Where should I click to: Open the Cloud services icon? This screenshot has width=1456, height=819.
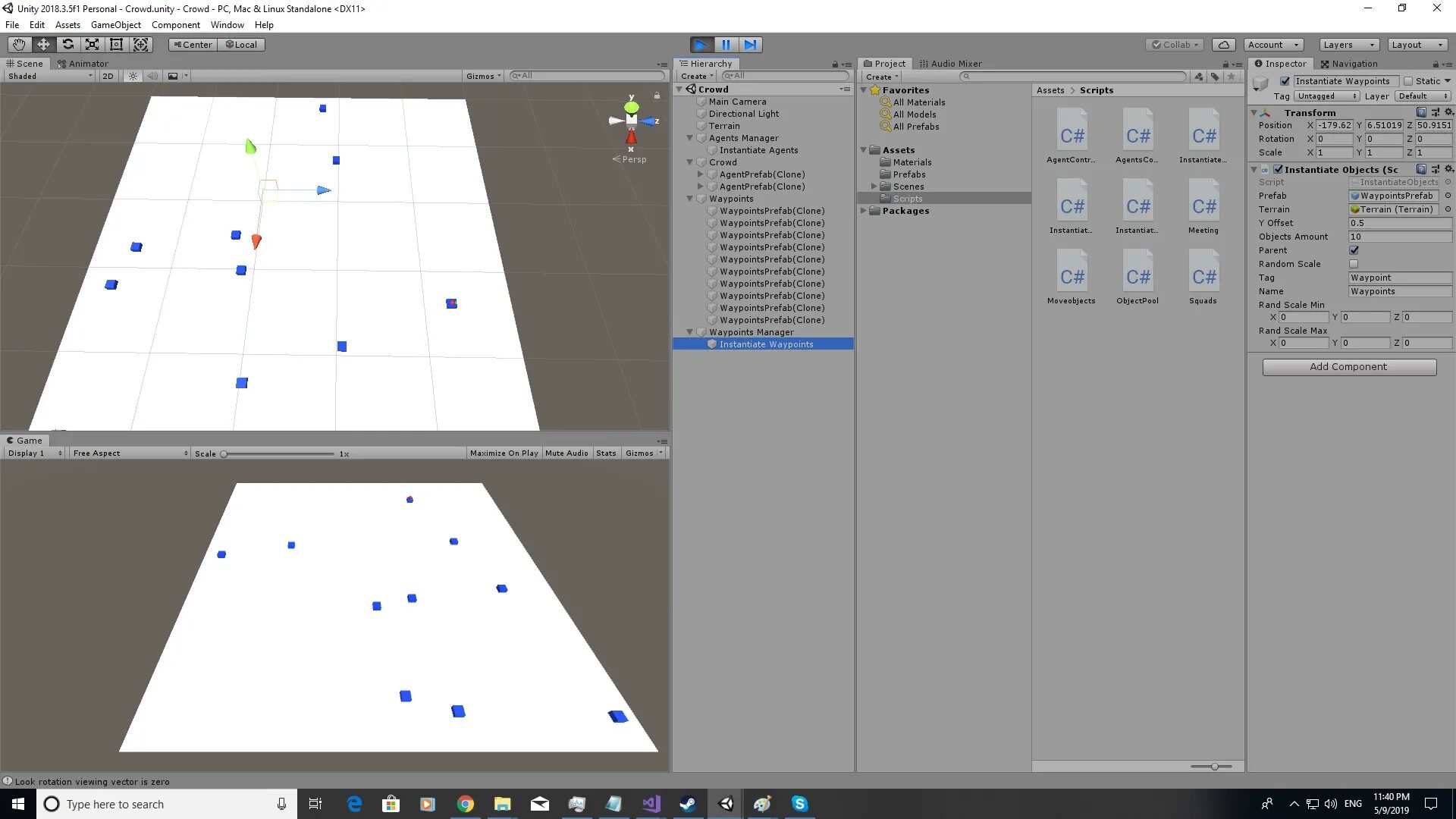[1223, 45]
